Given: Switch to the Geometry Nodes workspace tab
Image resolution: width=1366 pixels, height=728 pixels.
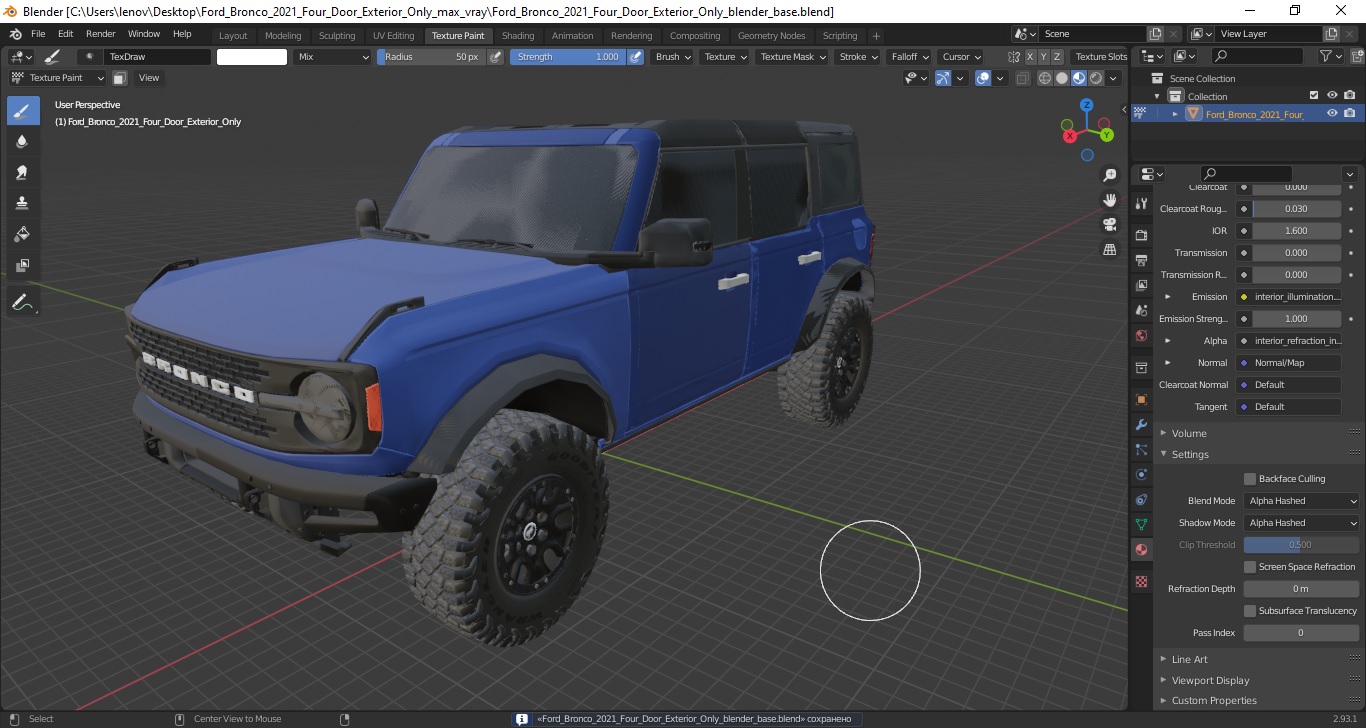Looking at the screenshot, I should (771, 36).
